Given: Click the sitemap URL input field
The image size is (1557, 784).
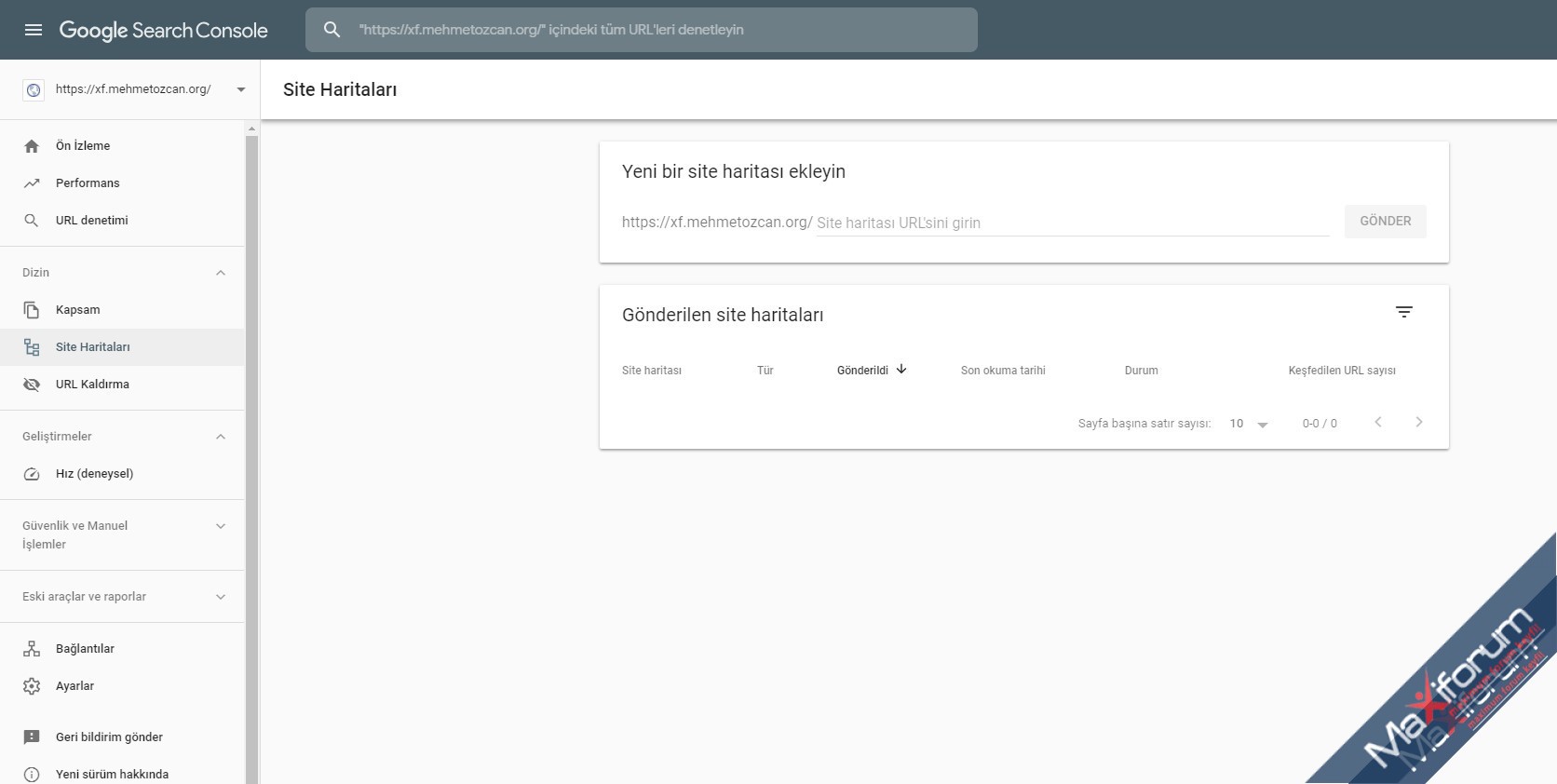Looking at the screenshot, I should coord(1073,223).
